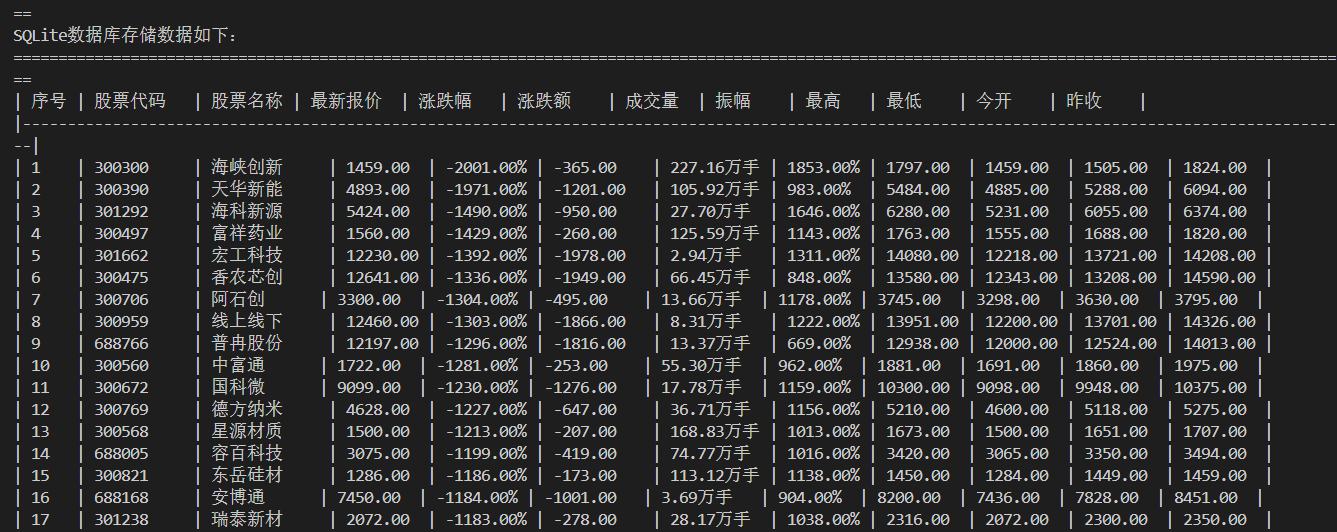Image resolution: width=1337 pixels, height=532 pixels.
Task: Select stock code 300821
Action: coord(122,475)
